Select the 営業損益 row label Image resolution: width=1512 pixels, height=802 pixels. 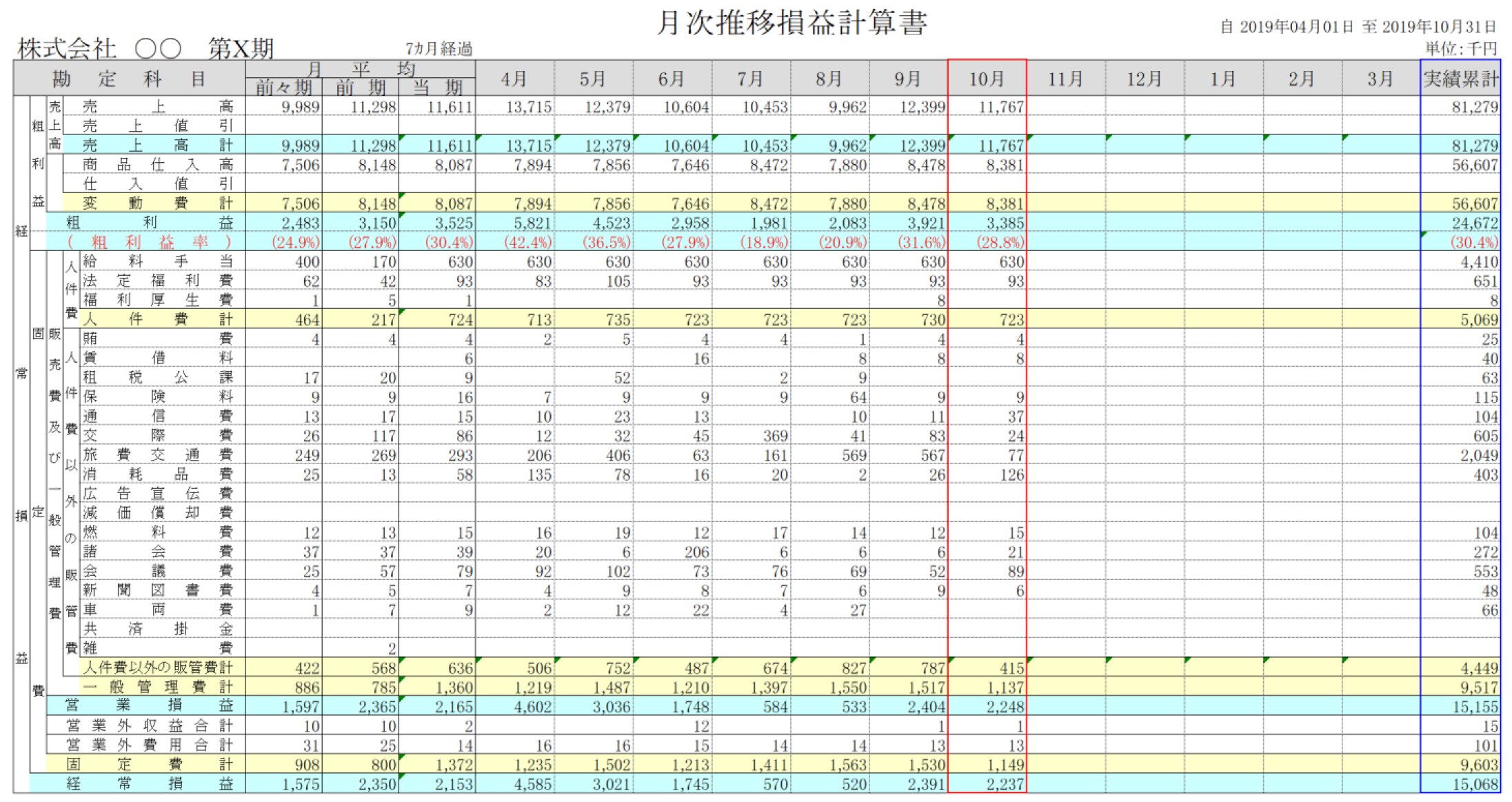tap(149, 705)
